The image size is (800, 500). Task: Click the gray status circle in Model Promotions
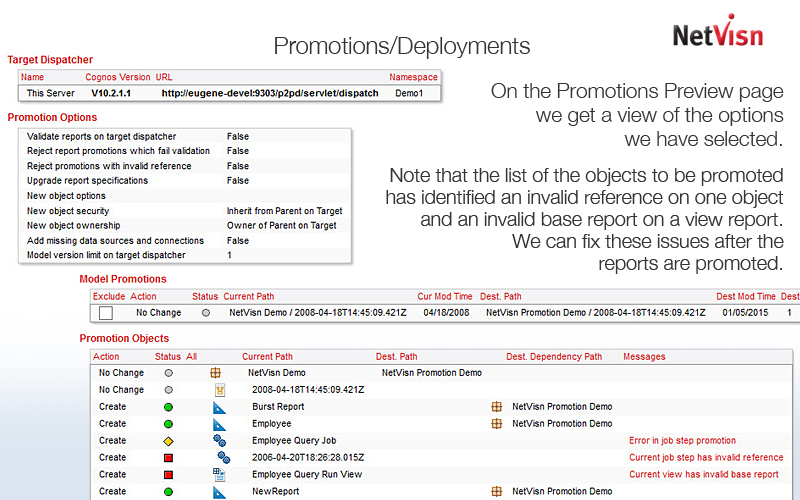tap(206, 313)
